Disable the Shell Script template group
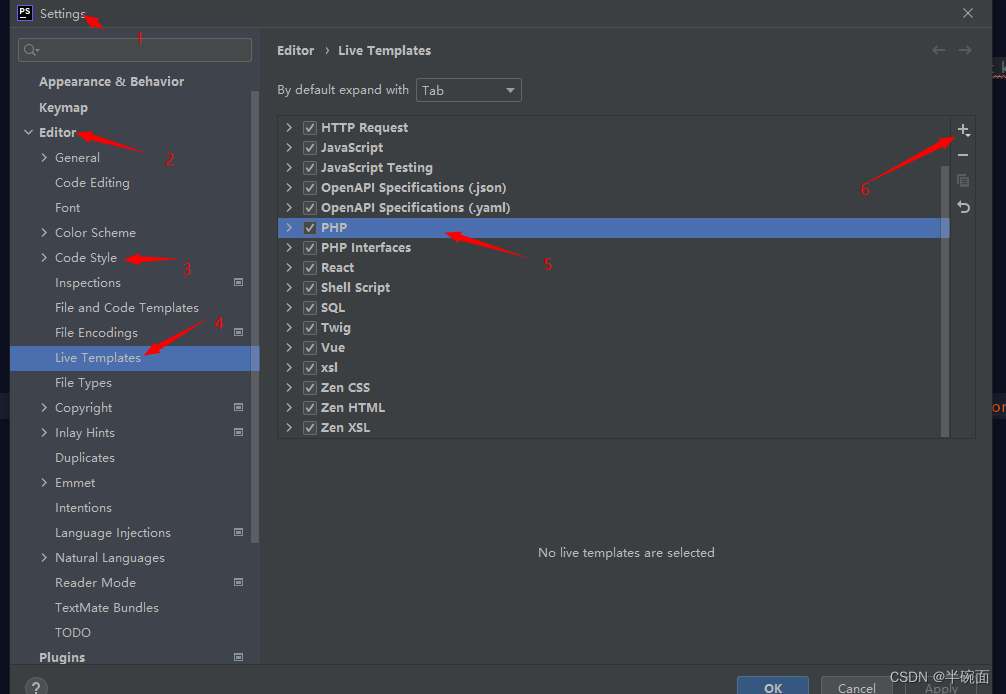Image resolution: width=1006 pixels, height=694 pixels. click(310, 287)
